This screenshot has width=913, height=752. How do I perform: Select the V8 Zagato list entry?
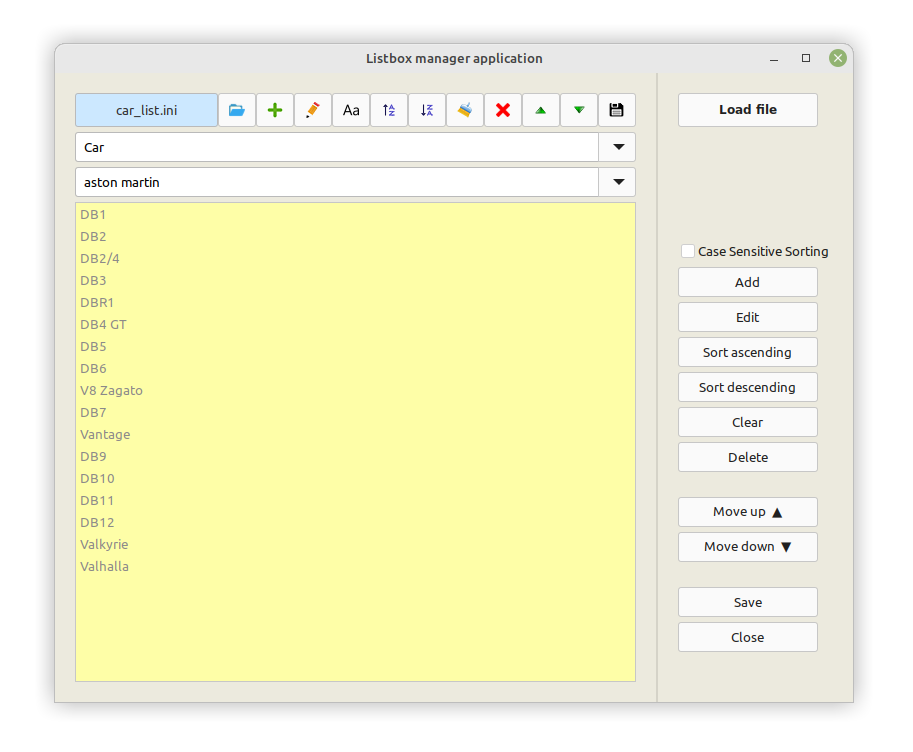point(112,390)
